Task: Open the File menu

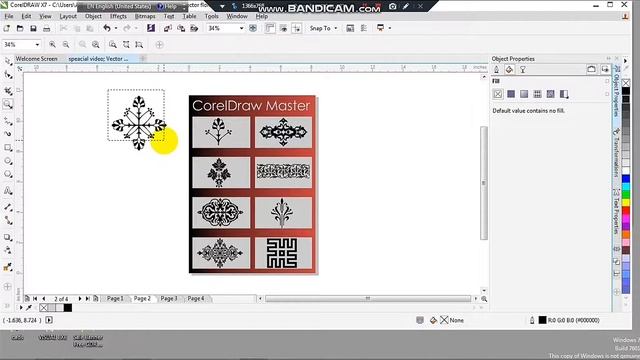Action: click(x=9, y=16)
